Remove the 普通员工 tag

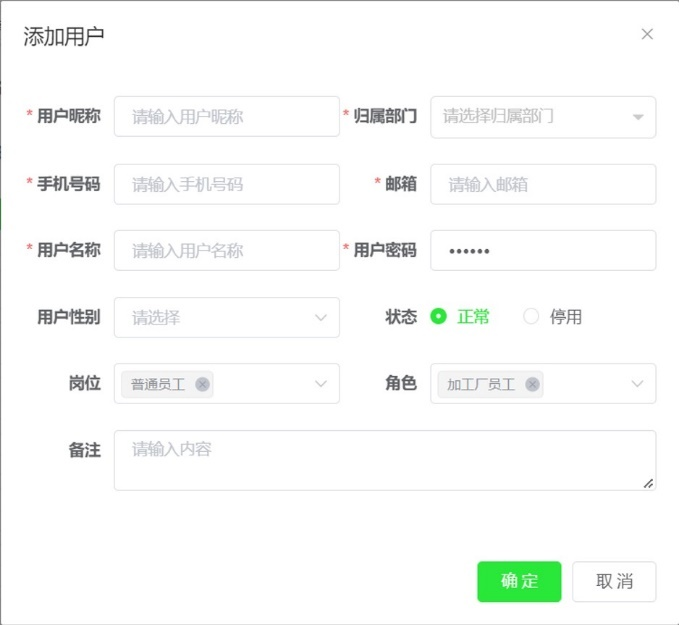point(202,384)
